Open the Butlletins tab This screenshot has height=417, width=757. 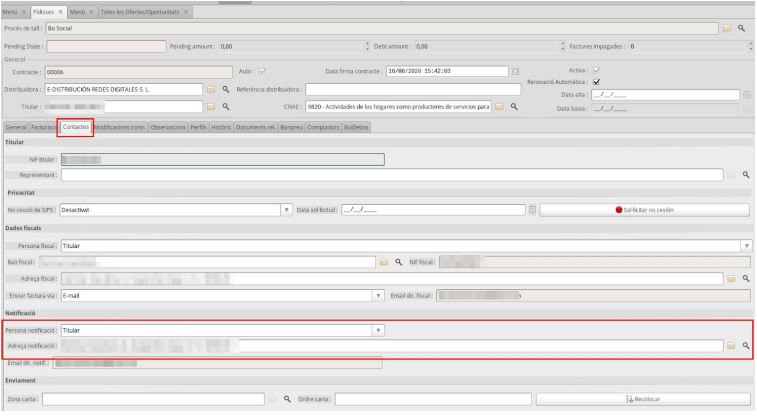tap(356, 127)
